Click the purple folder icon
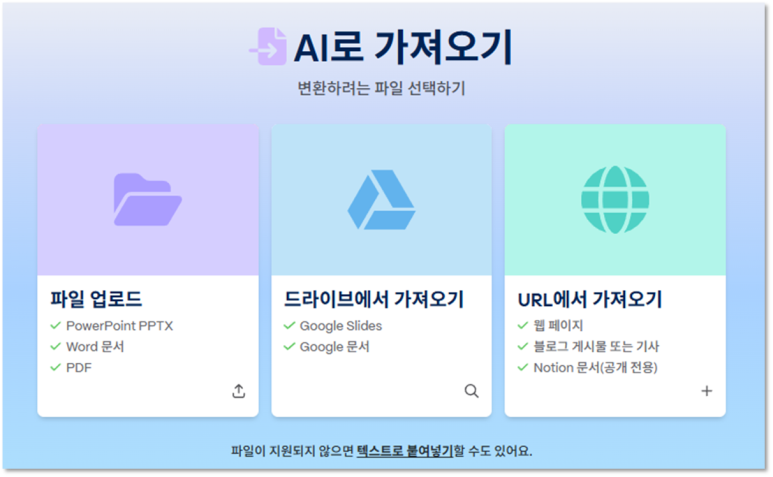The height and width of the screenshot is (477, 773). pyautogui.click(x=147, y=200)
